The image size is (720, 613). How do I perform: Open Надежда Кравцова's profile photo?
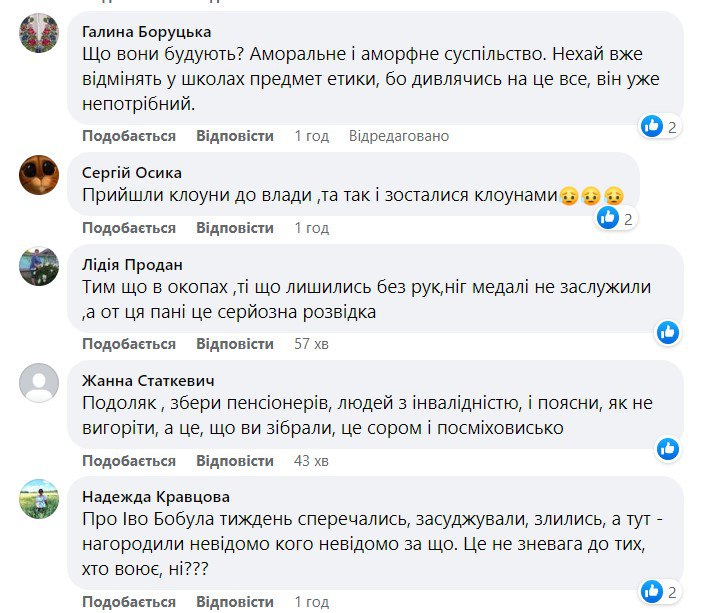click(40, 499)
